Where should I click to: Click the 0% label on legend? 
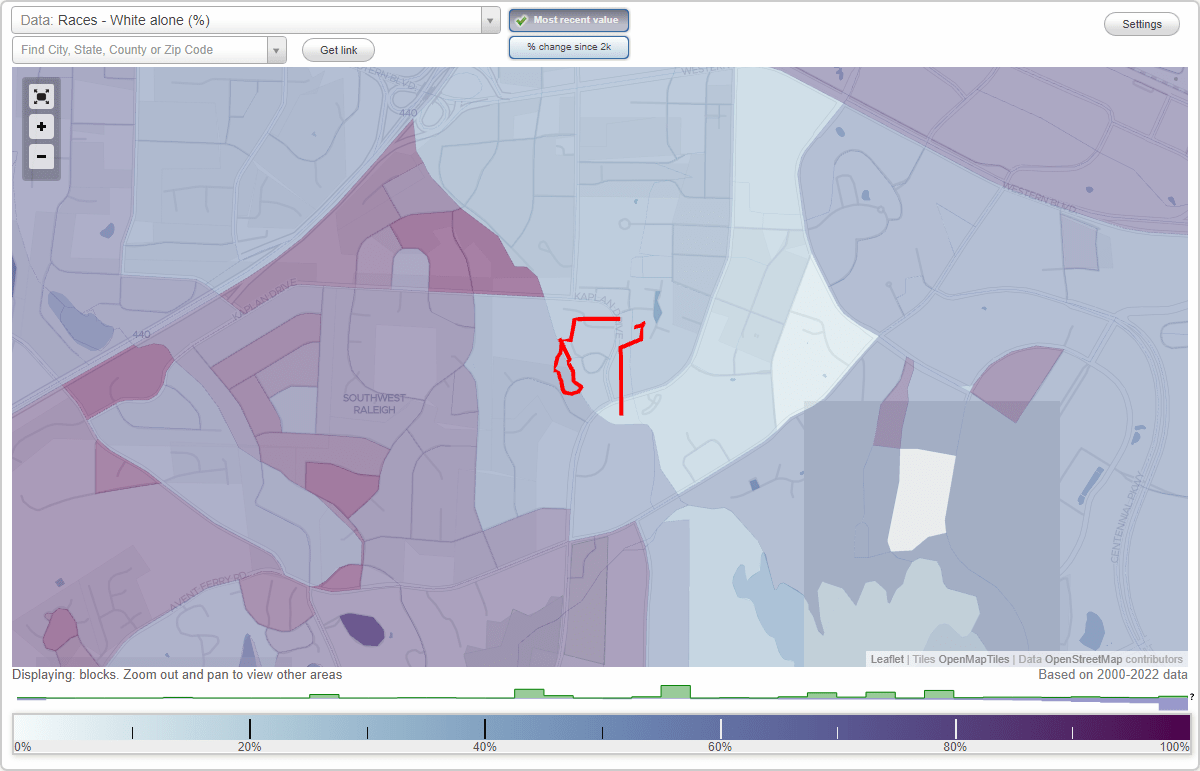(x=23, y=747)
